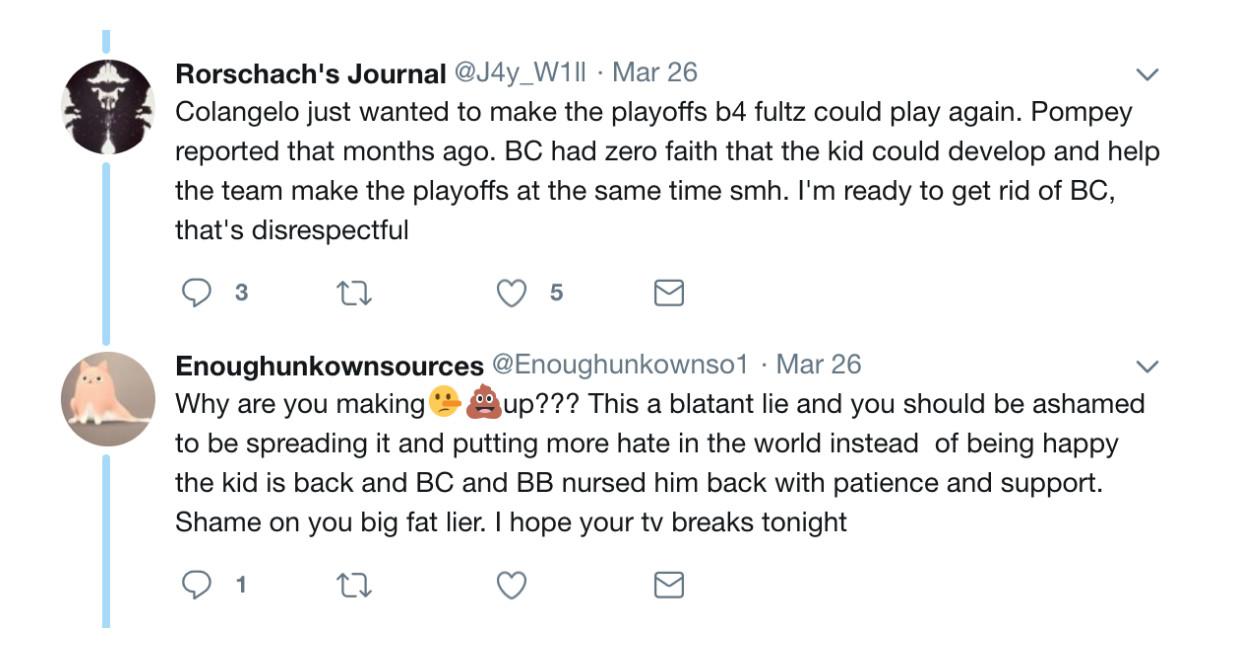
Task: Like Enoughunkownsources tweet
Action: click(512, 585)
